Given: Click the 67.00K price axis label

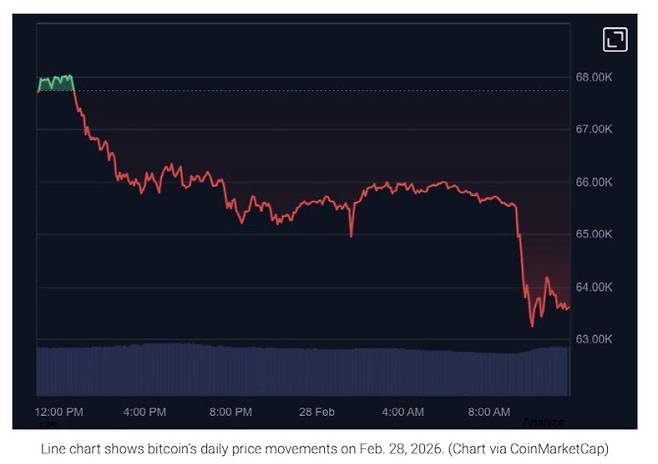Looking at the screenshot, I should [592, 129].
